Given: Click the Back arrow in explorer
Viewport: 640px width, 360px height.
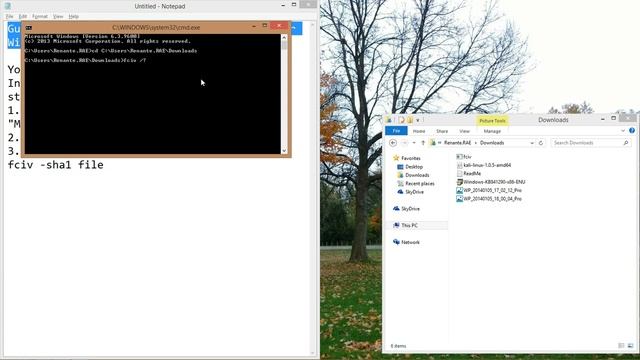Looking at the screenshot, I should [x=393, y=143].
